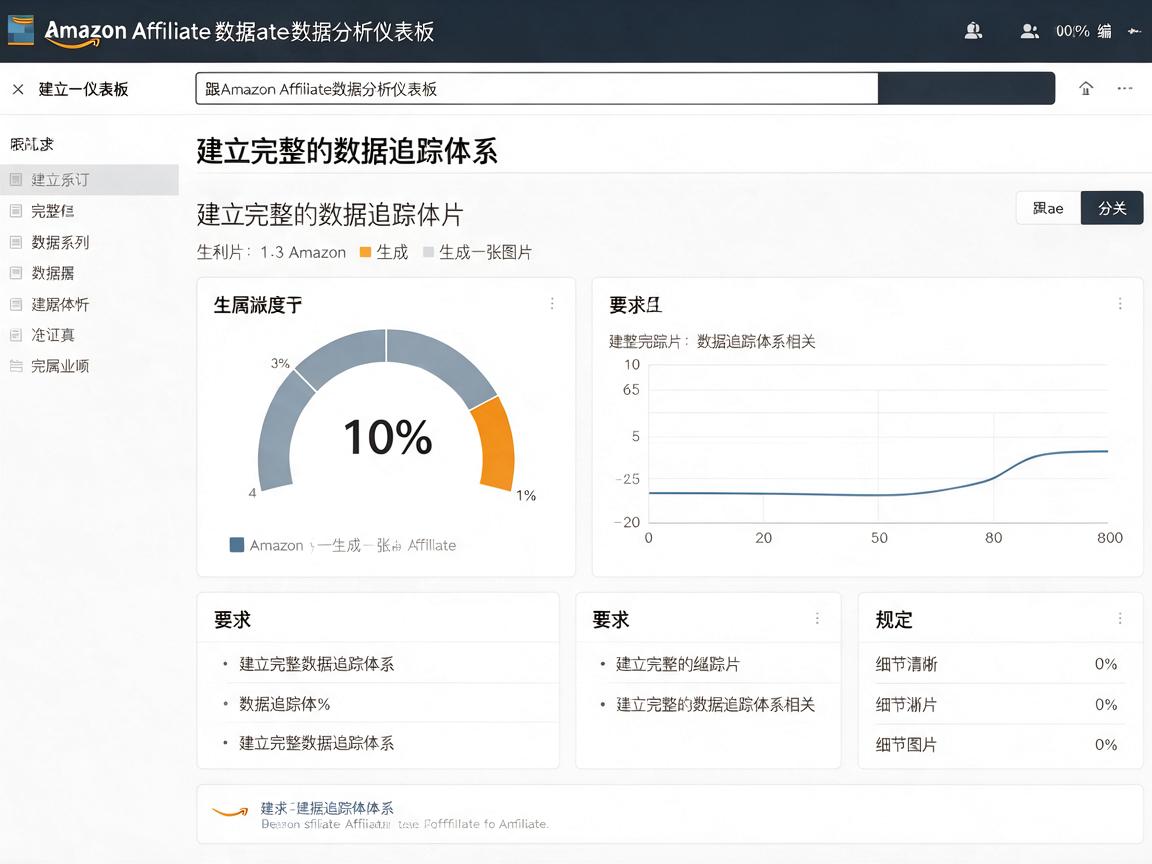The height and width of the screenshot is (864, 1152).
Task: Open the team members icon in header
Action: [x=1029, y=31]
